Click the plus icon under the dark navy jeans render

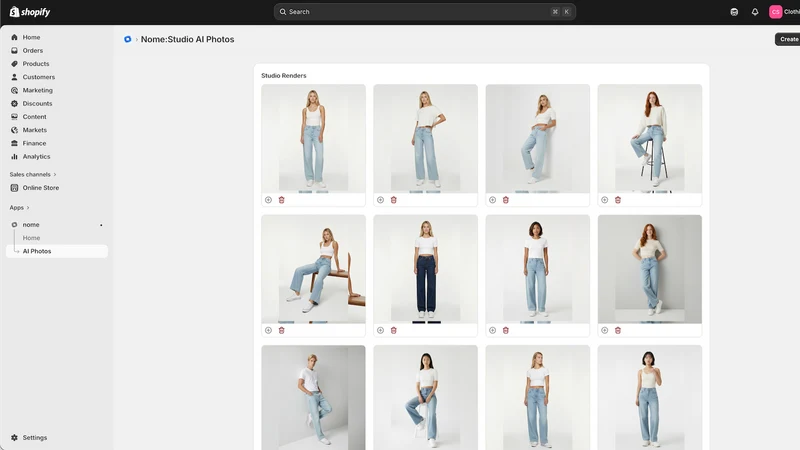pyautogui.click(x=381, y=331)
